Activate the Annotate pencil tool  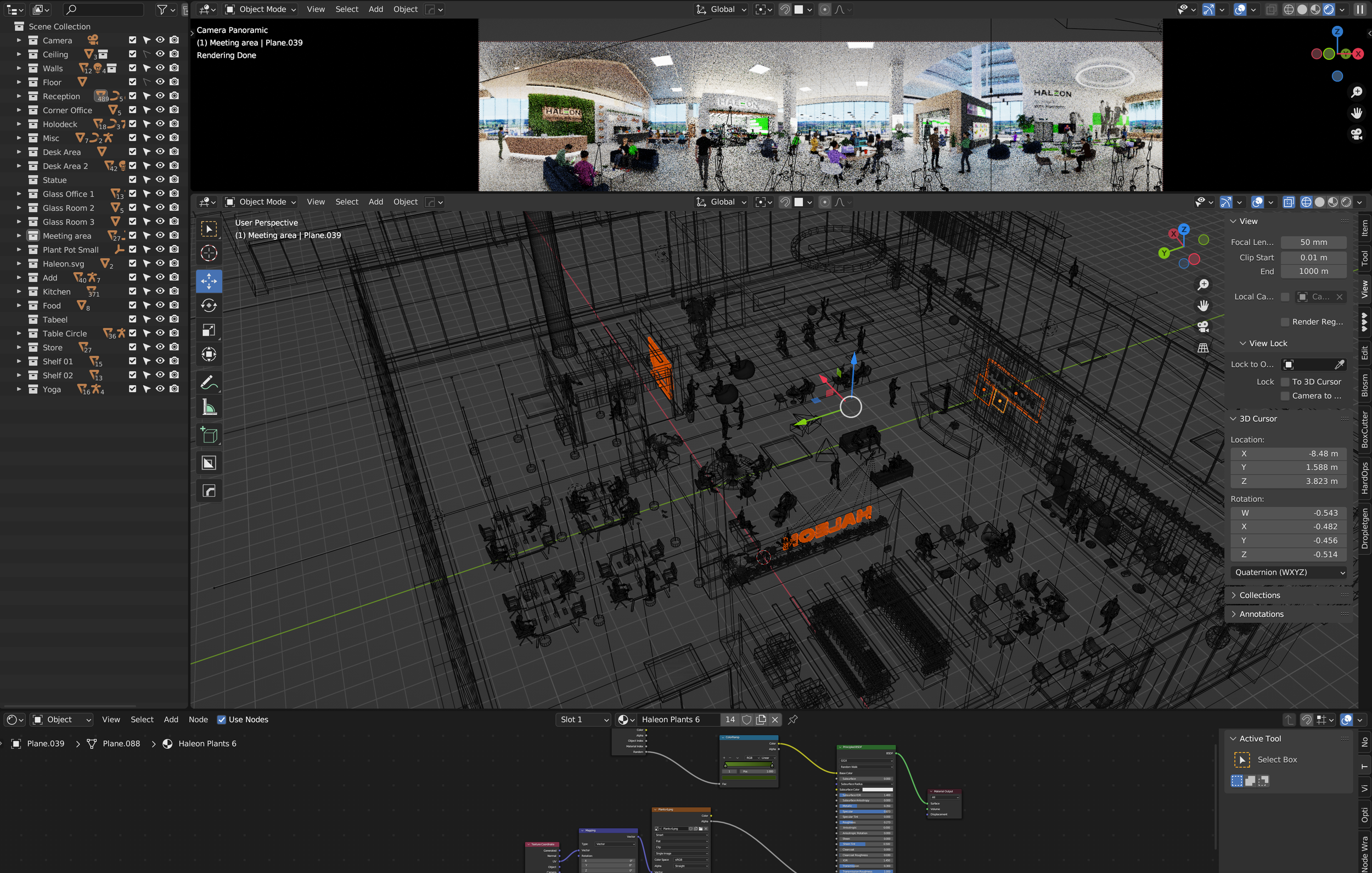coord(209,382)
